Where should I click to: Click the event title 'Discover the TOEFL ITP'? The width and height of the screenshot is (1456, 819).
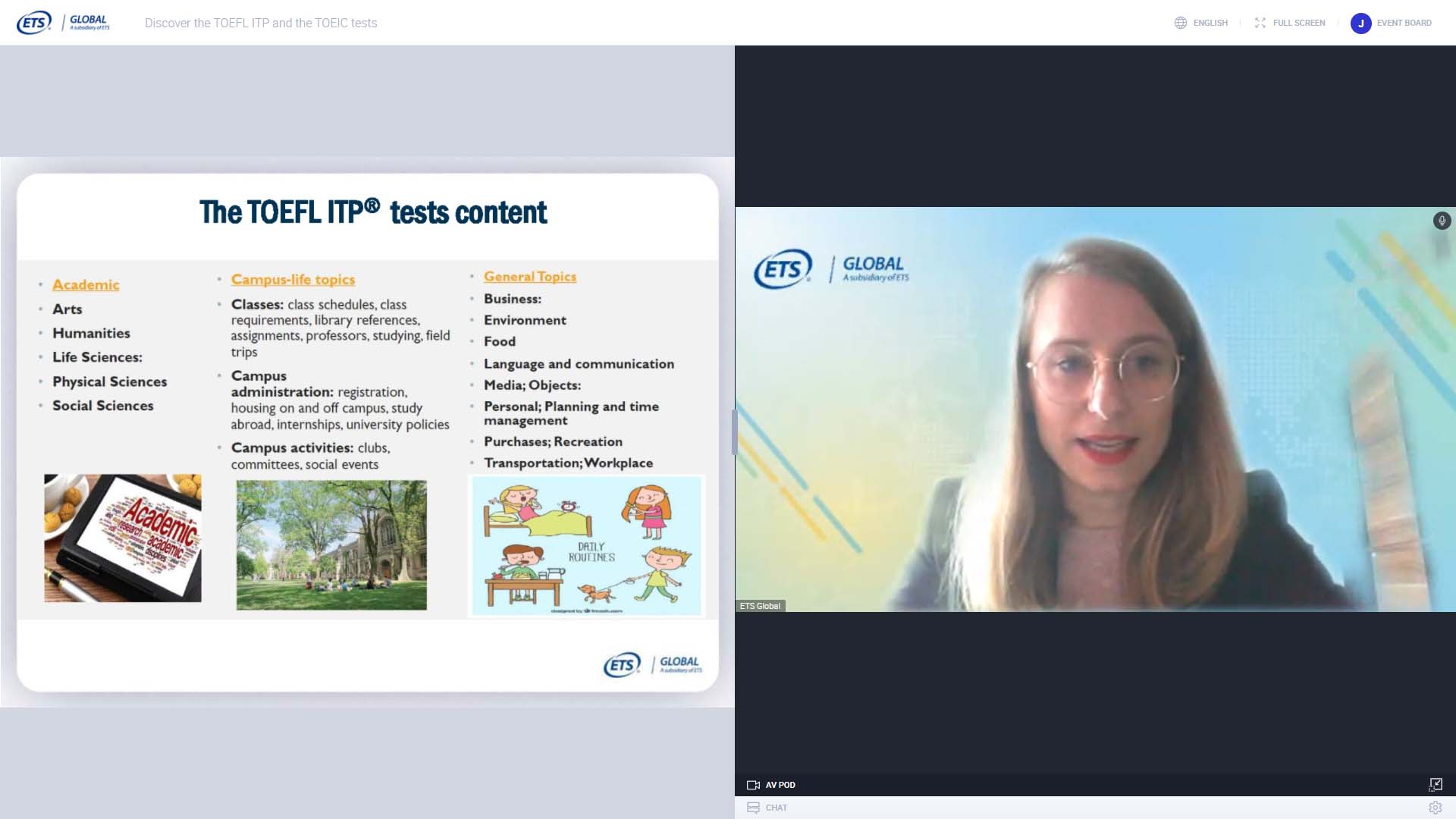tap(261, 23)
